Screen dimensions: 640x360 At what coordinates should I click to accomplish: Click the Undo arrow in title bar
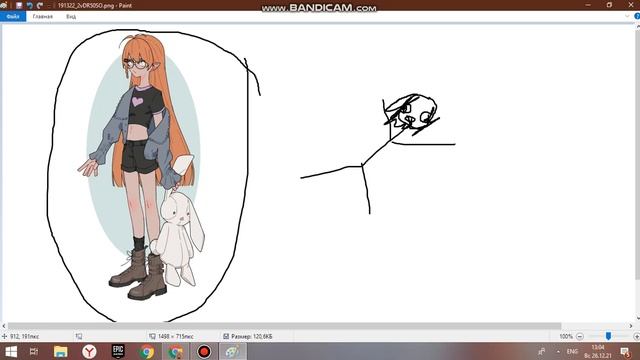(29, 5)
